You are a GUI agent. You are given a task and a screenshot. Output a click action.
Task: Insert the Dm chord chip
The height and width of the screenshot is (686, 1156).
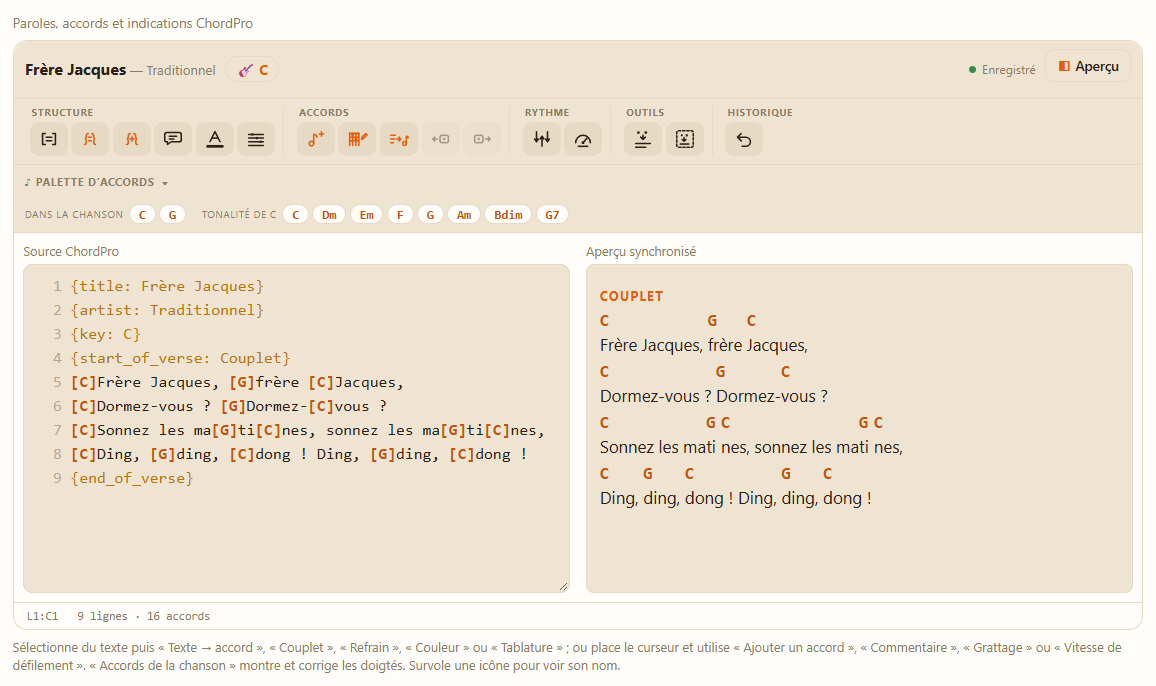point(330,215)
